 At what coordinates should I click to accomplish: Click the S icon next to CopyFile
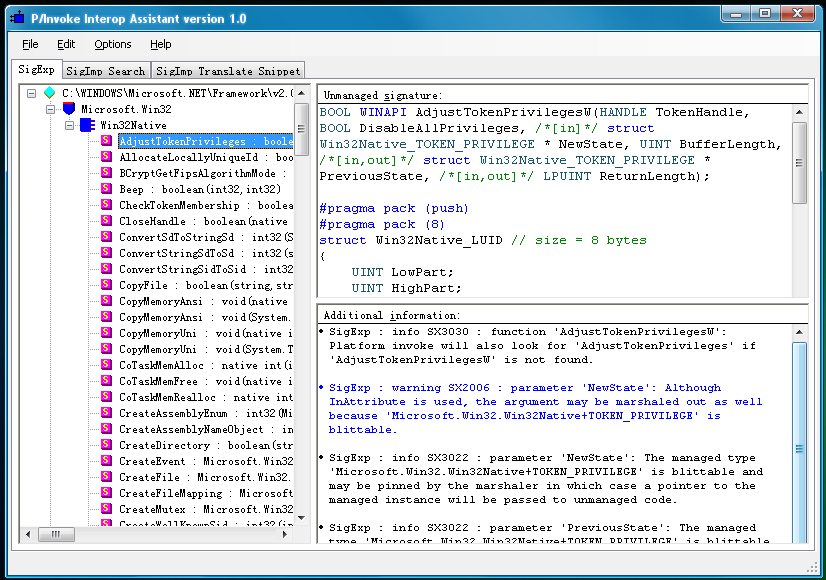click(106, 285)
